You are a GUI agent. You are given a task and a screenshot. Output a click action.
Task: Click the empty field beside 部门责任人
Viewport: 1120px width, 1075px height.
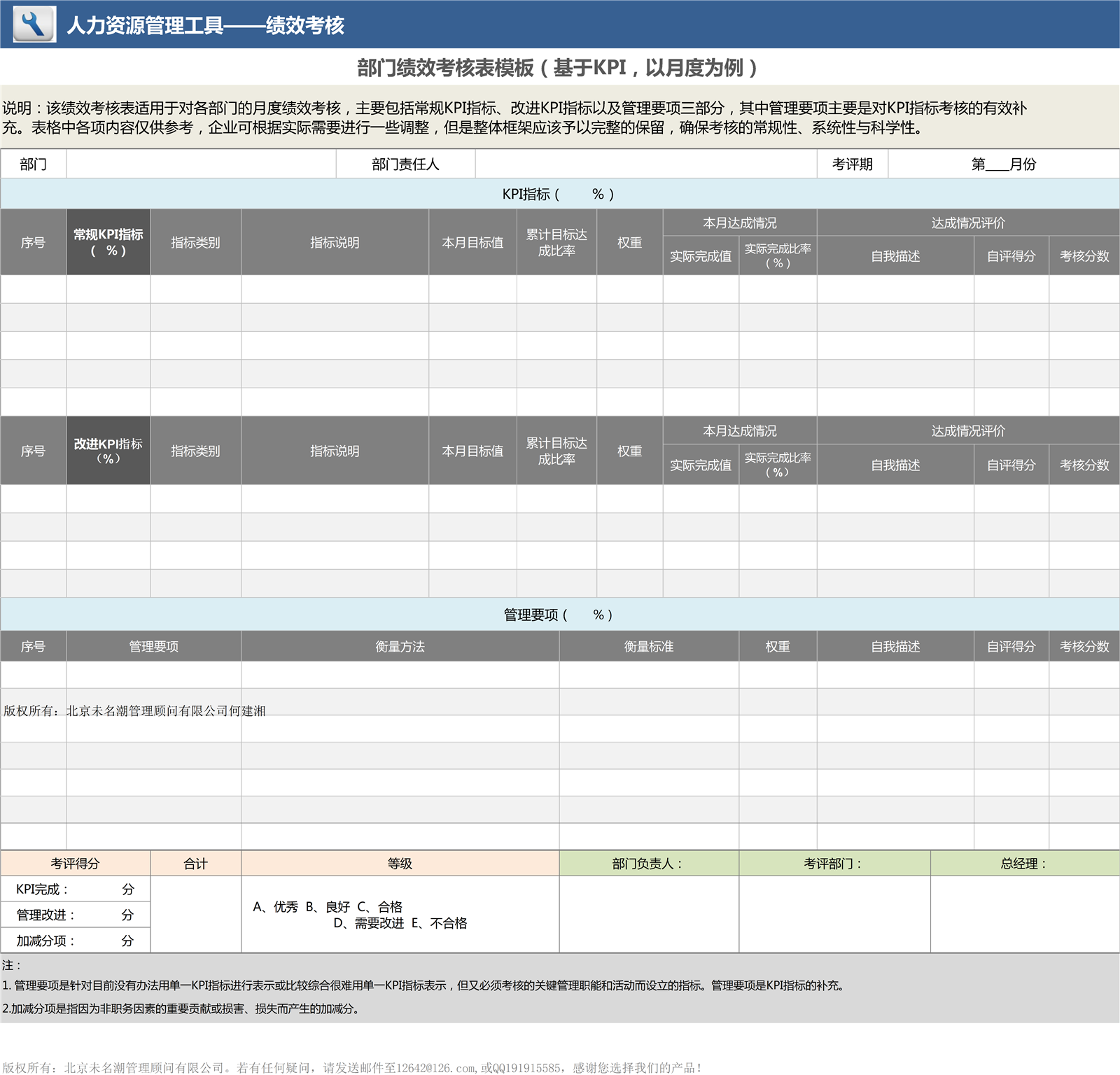tap(645, 164)
